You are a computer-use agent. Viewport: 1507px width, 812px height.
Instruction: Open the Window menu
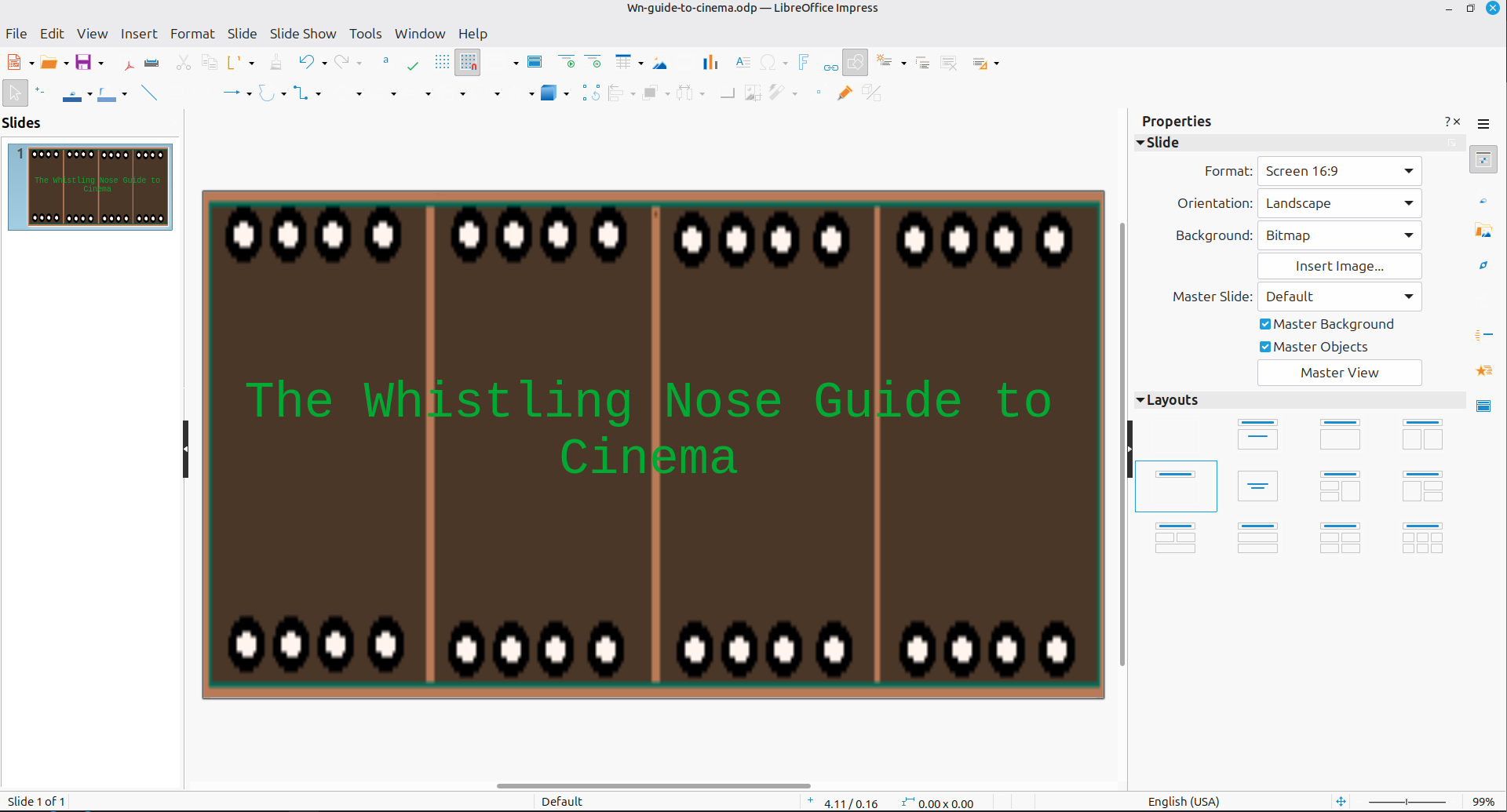(x=420, y=34)
